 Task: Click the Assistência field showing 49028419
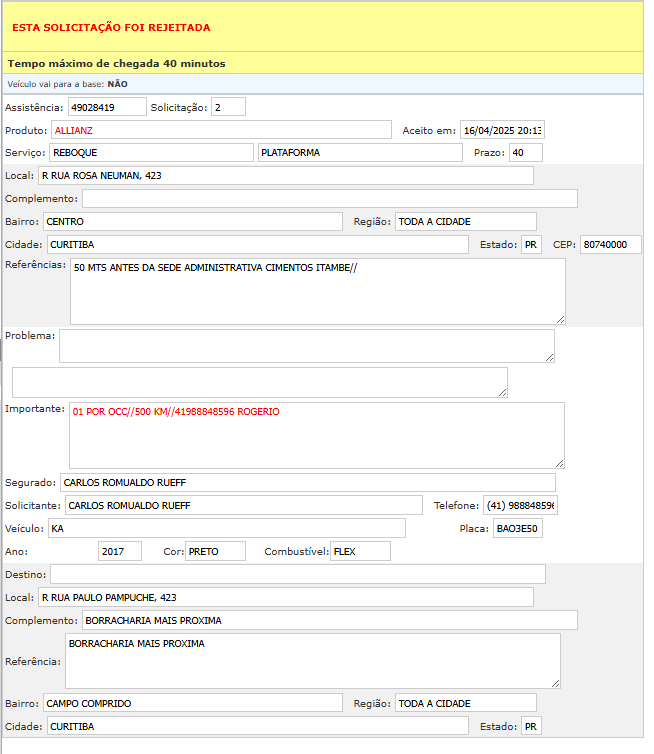106,107
